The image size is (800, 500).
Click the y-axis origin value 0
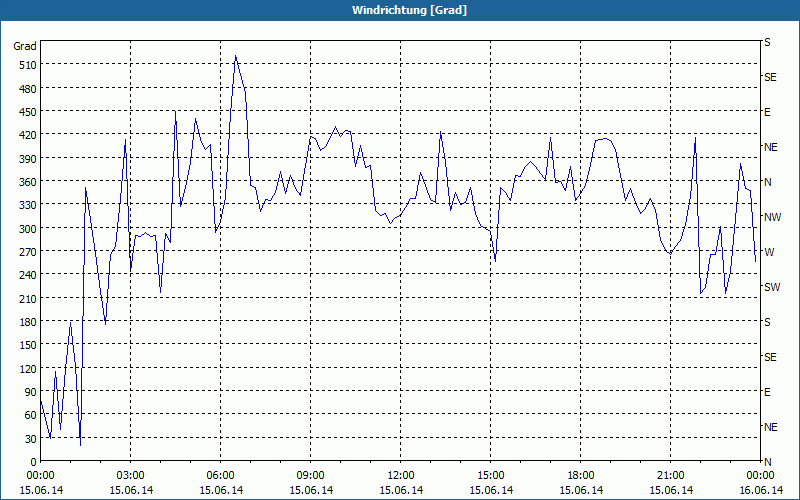pos(34,462)
